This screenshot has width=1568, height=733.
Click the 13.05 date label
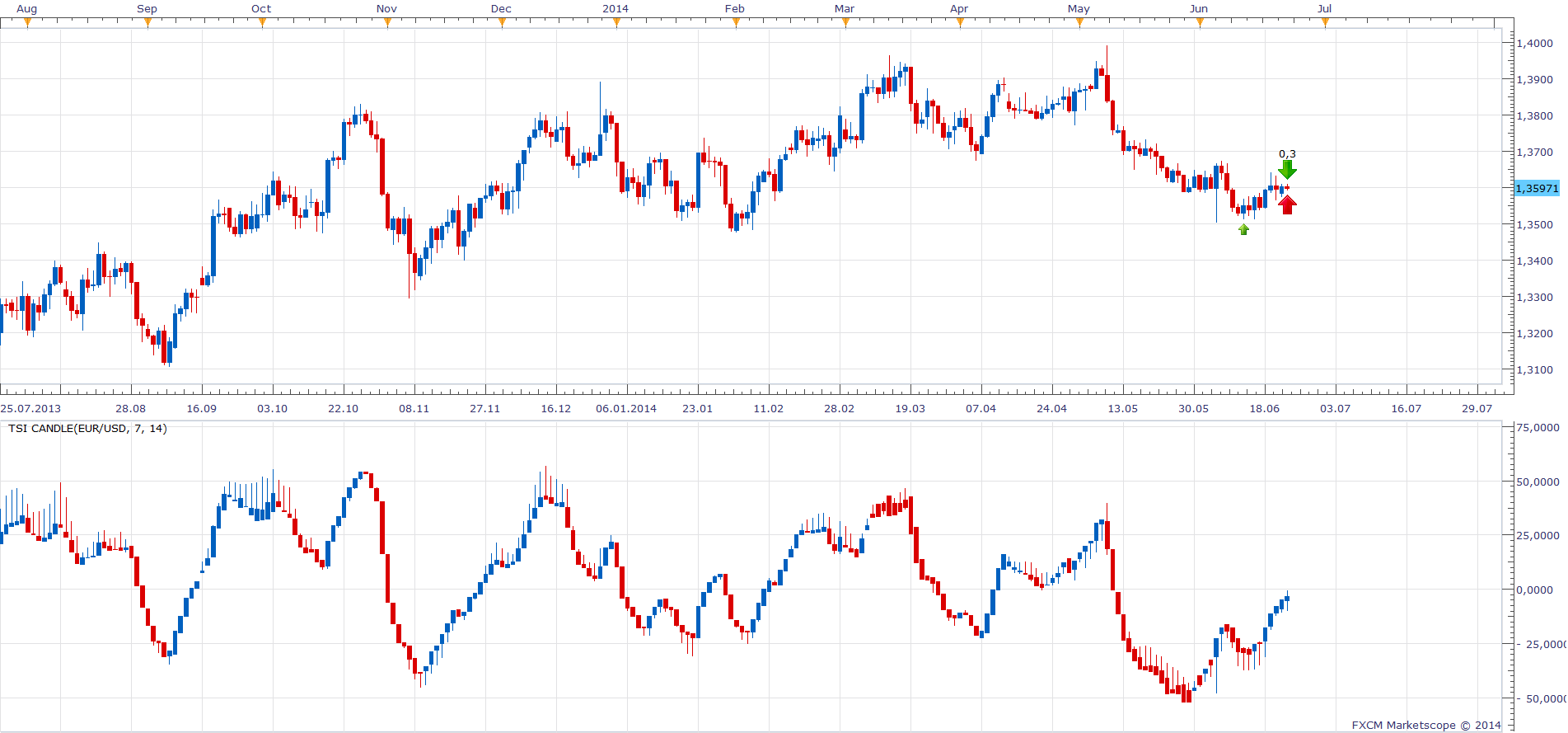click(1122, 408)
